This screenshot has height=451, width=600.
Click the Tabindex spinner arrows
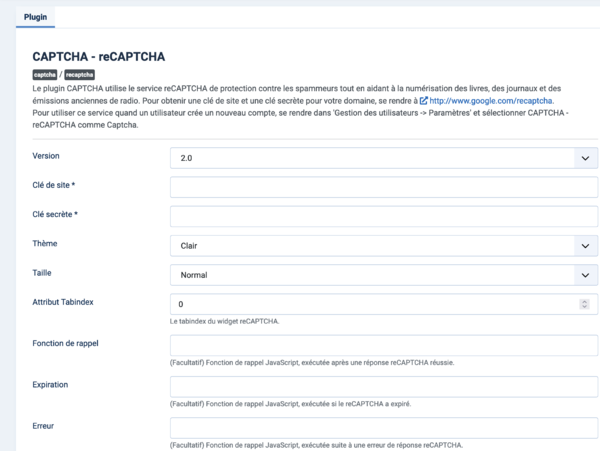click(x=584, y=304)
